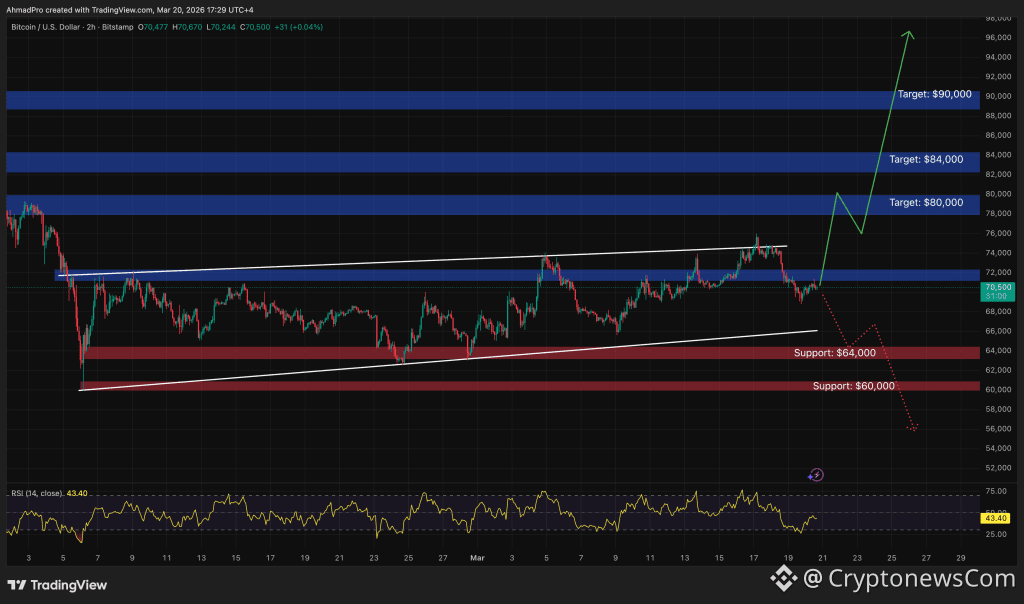Click the purple lightning event icon
The height and width of the screenshot is (604, 1024).
pyautogui.click(x=816, y=475)
